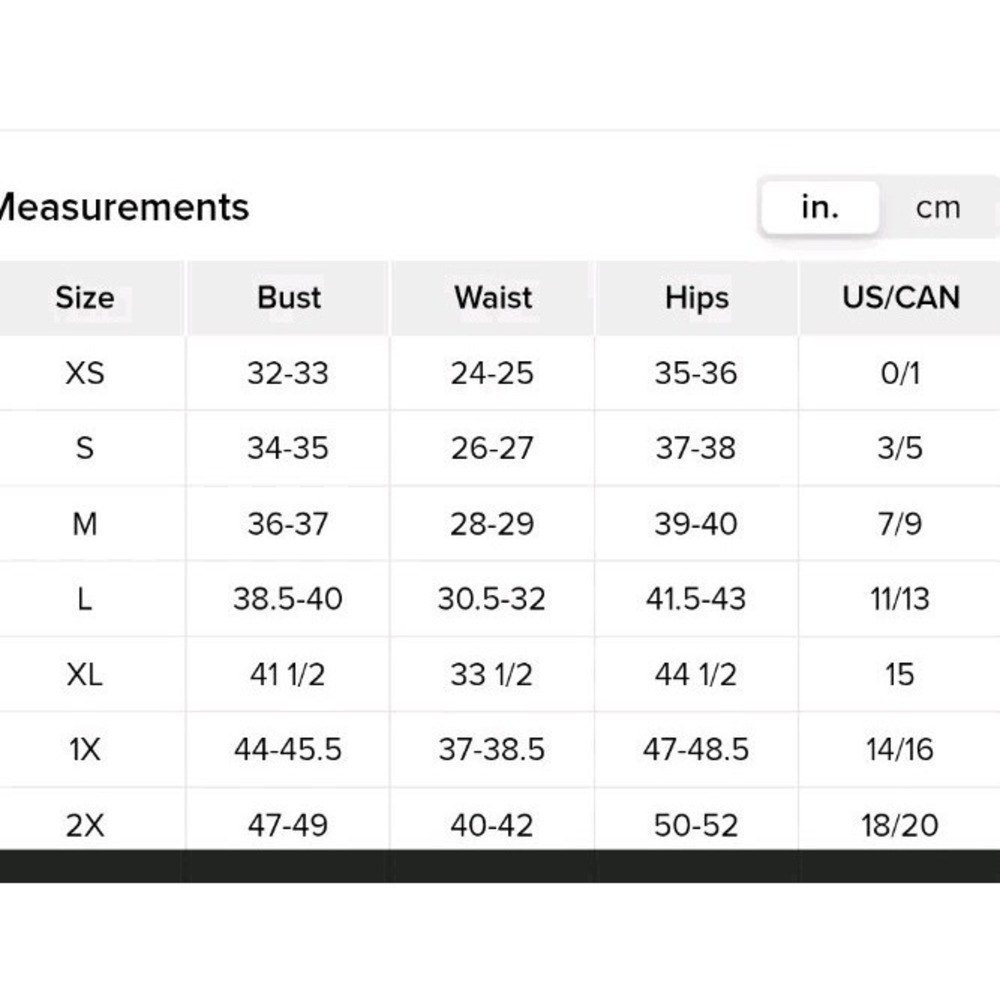Click the Waist column header
This screenshot has height=1000, width=1000.
click(493, 298)
